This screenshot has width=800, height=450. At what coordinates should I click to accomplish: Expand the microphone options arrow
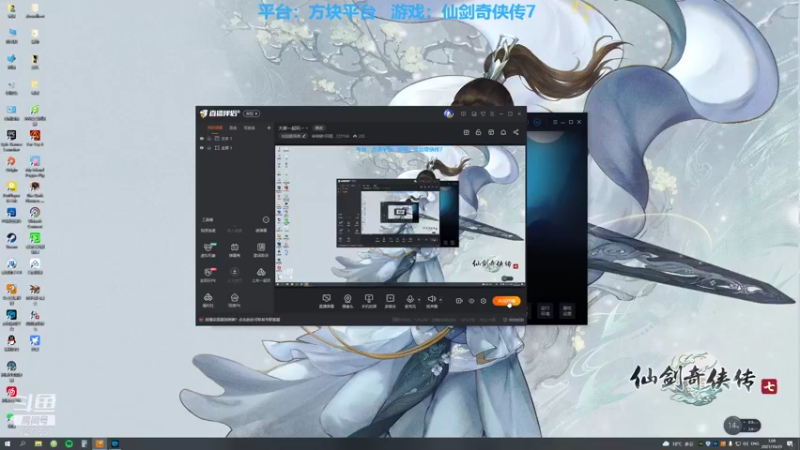coord(419,299)
